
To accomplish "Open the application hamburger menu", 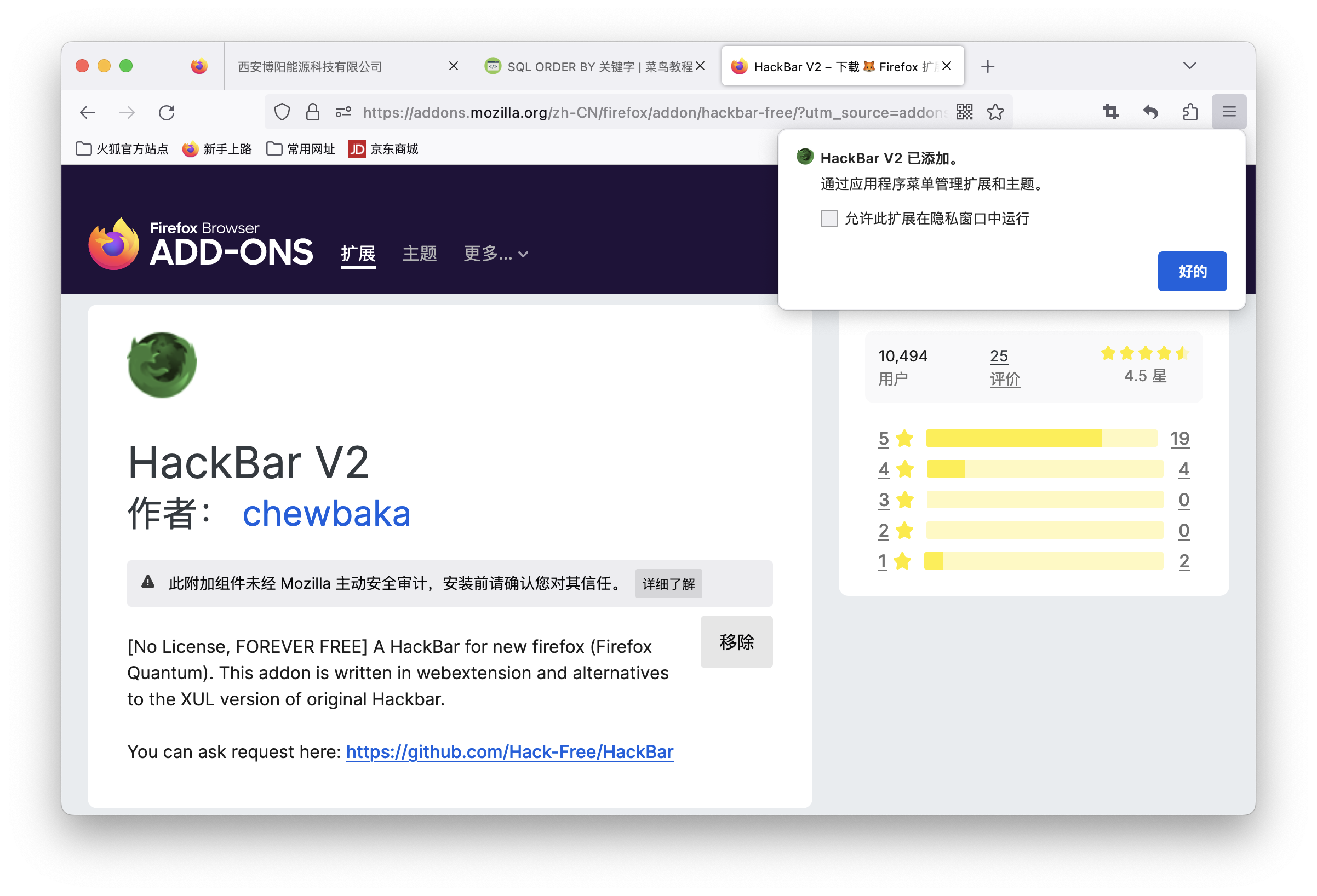I will coord(1229,112).
